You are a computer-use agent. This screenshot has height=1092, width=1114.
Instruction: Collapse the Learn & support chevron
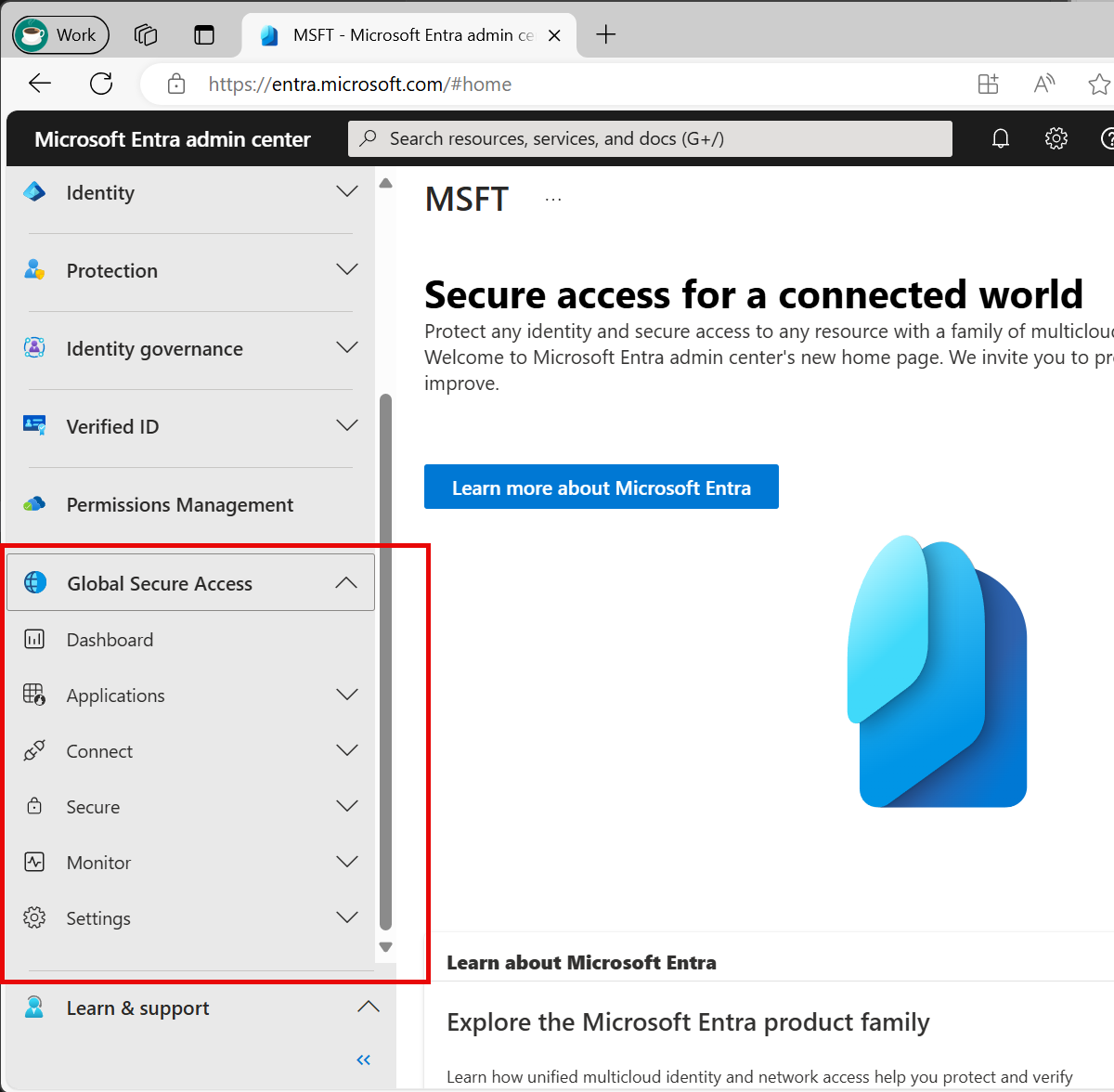369,1007
